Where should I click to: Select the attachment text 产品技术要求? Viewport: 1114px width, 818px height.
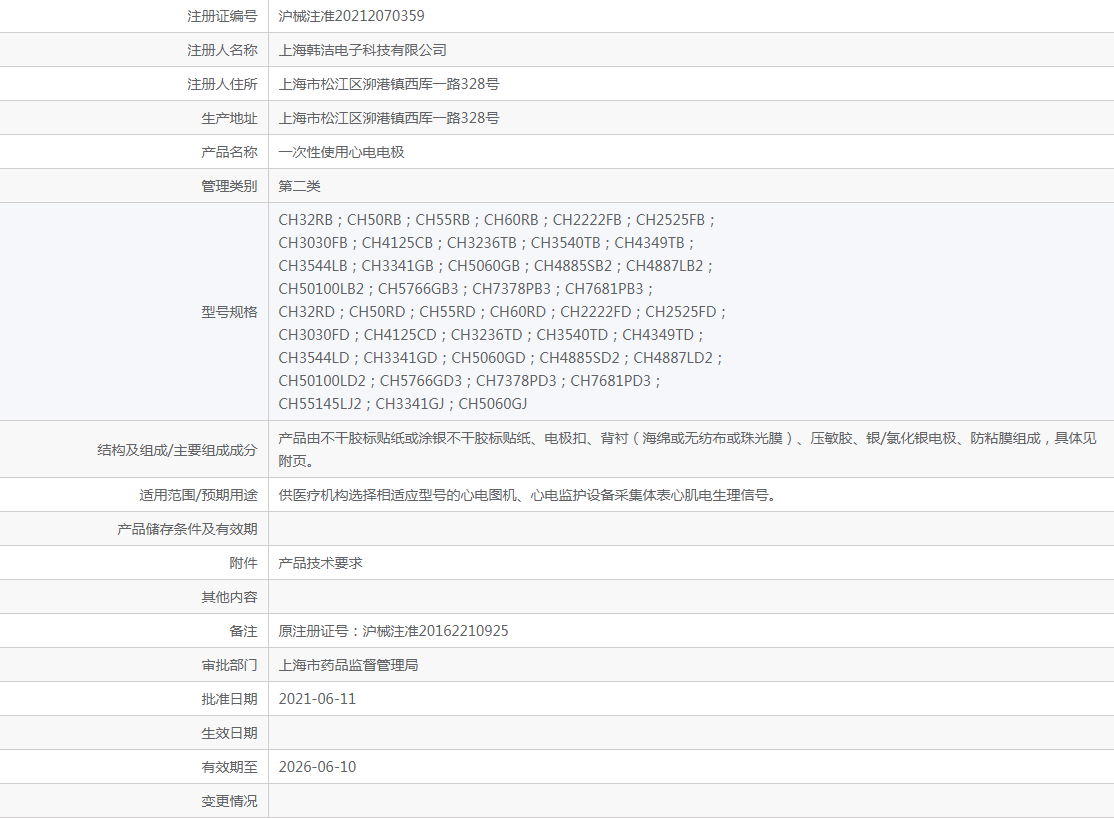[x=320, y=563]
